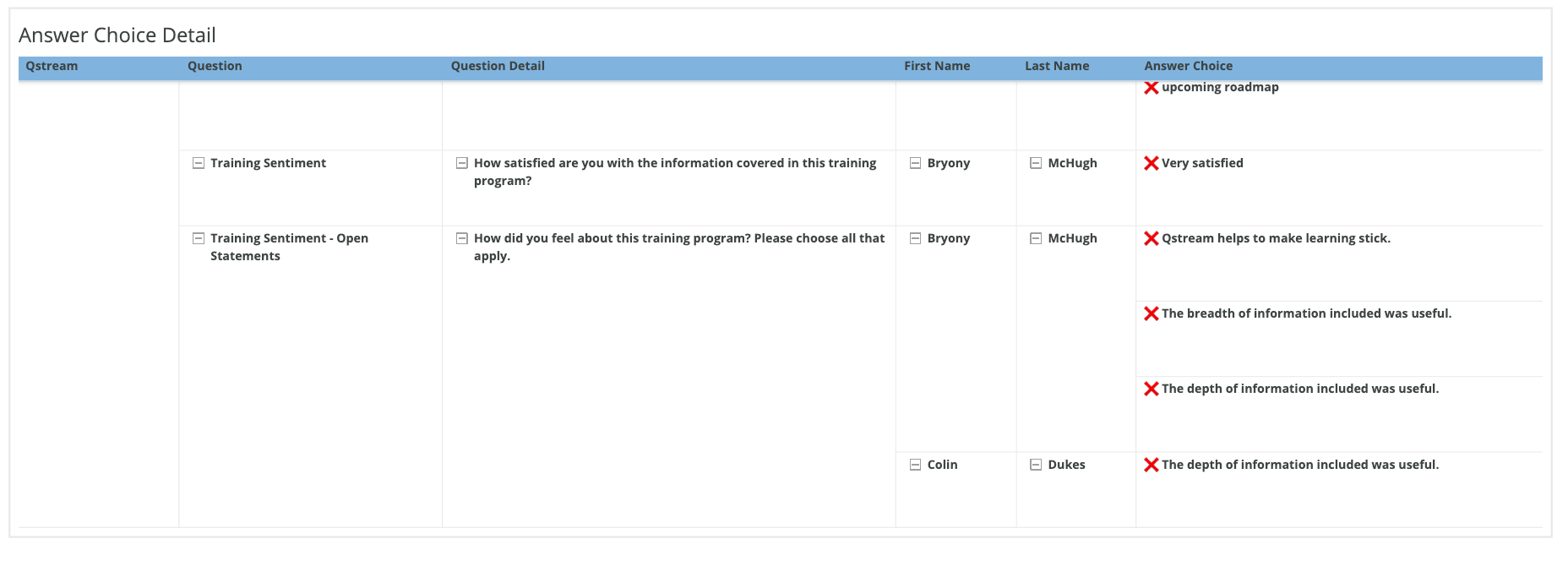1568x561 pixels.
Task: Click red X beside Bryony's 'depth of information' answer
Action: [x=1151, y=389]
